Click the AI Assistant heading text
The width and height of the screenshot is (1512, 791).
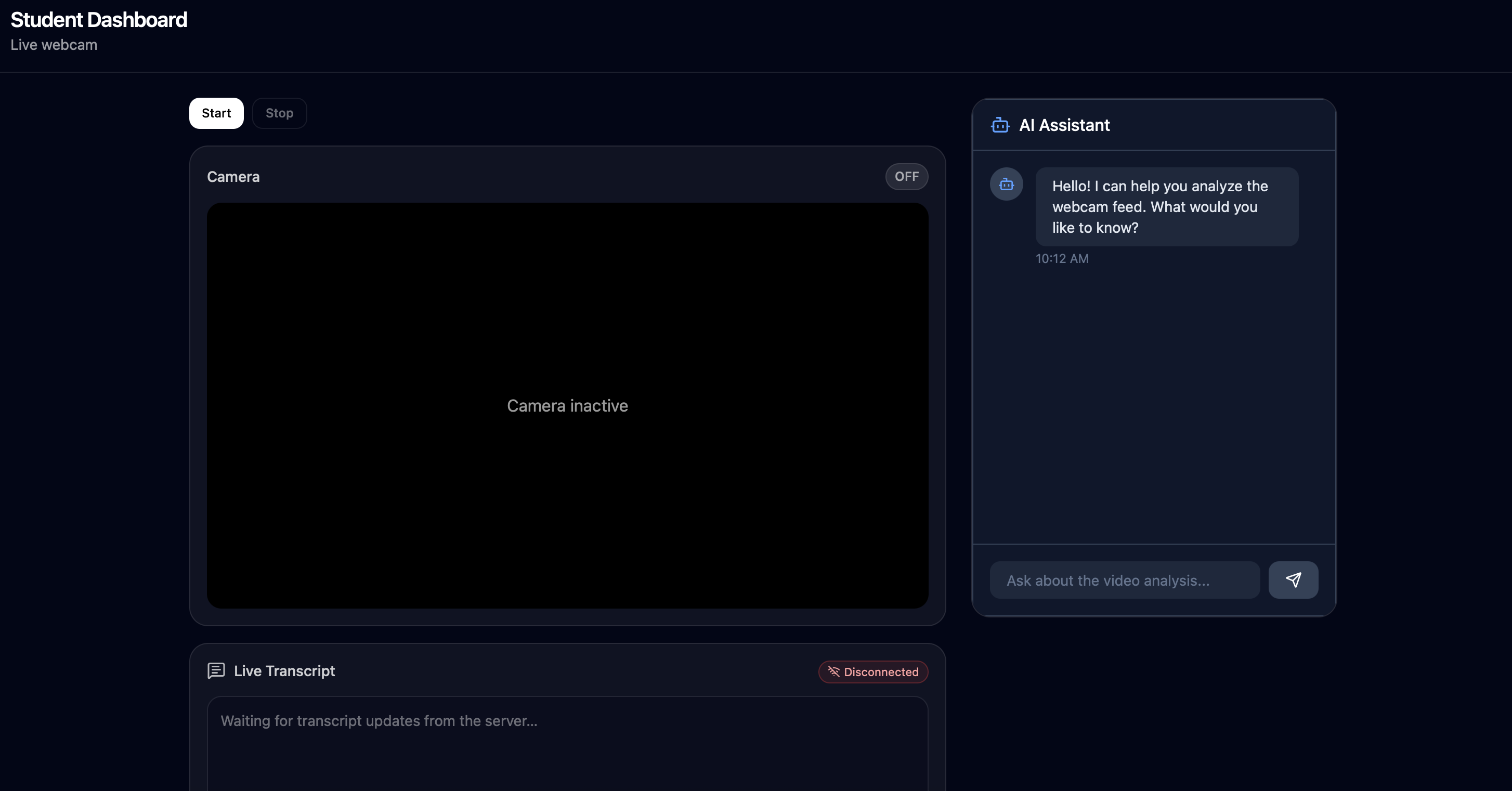coord(1064,125)
